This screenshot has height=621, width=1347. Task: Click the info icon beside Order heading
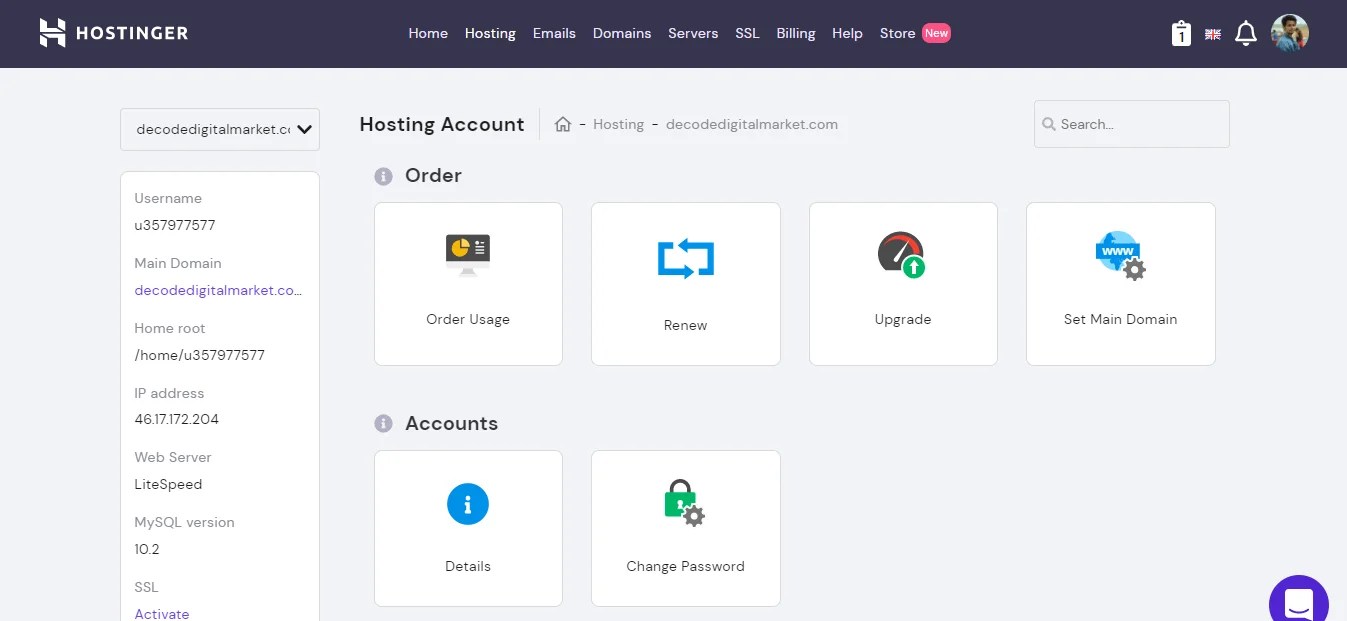click(383, 176)
